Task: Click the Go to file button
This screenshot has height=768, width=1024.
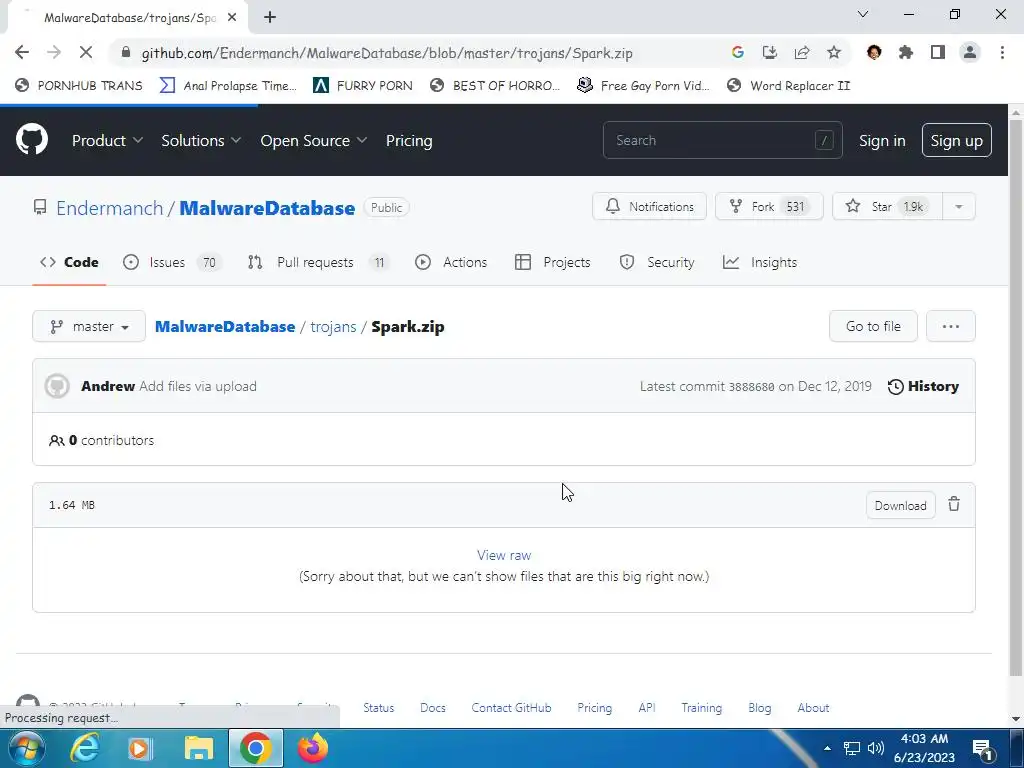Action: 873,326
